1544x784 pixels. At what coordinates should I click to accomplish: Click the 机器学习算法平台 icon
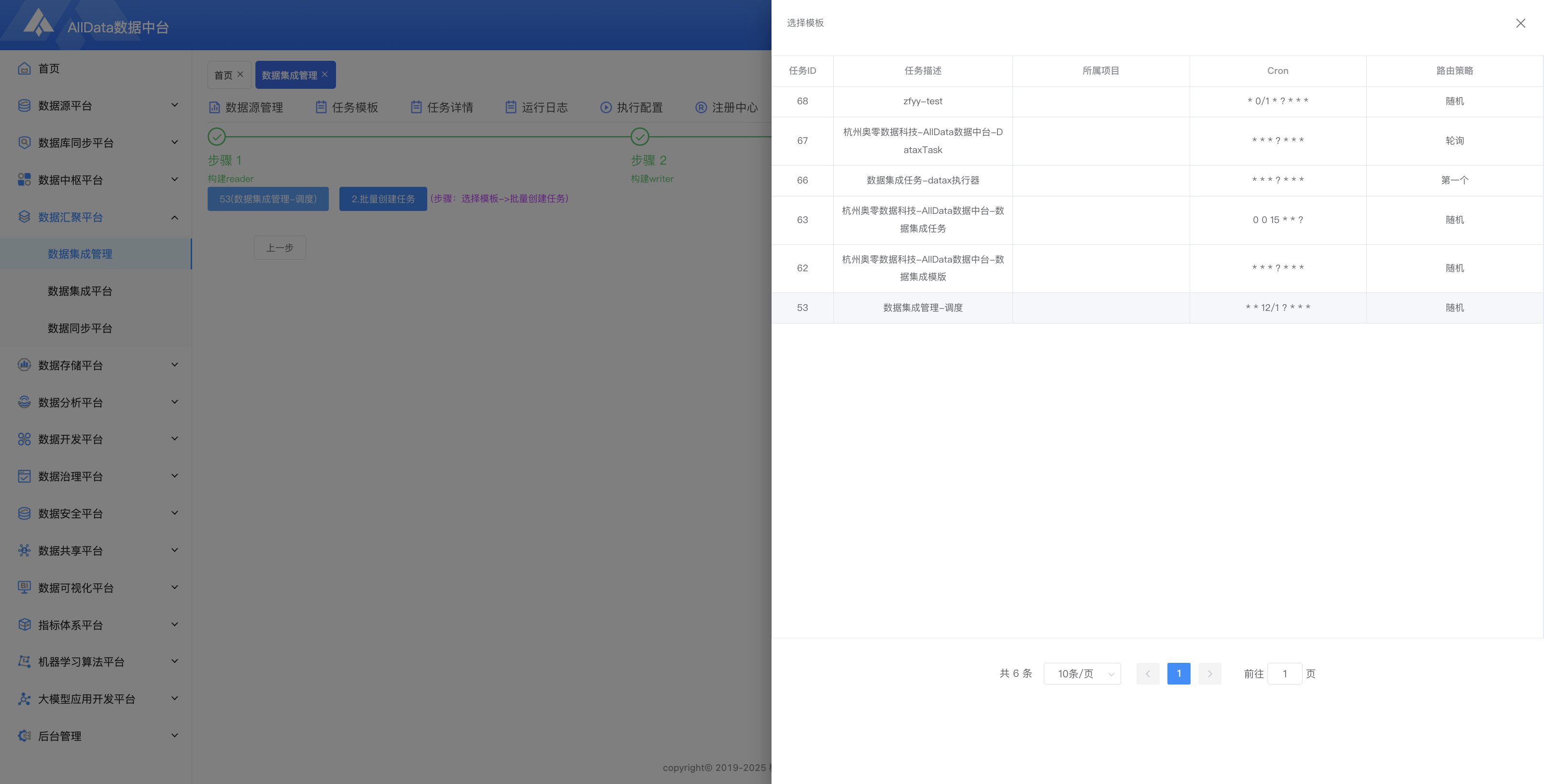tap(24, 662)
